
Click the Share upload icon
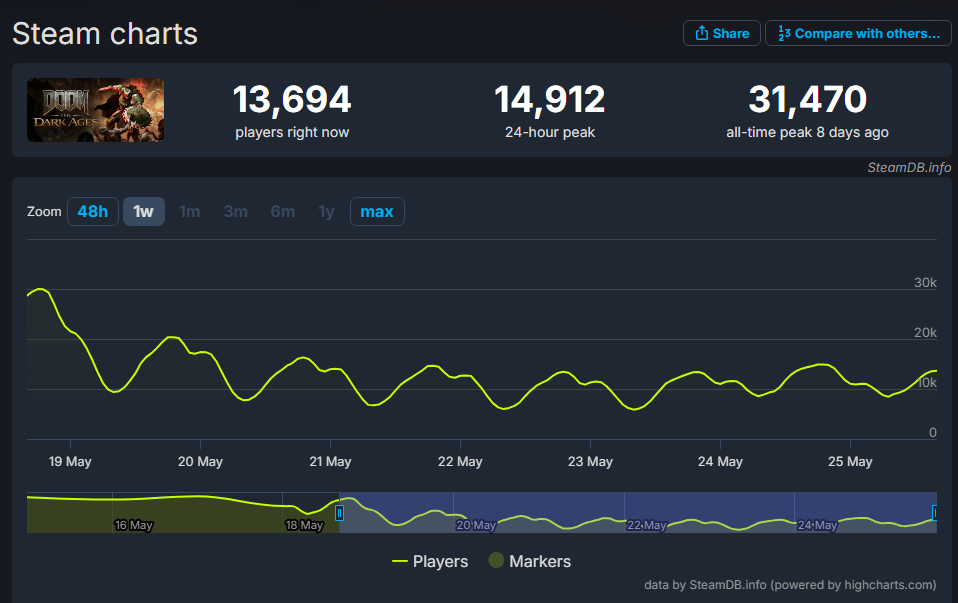point(701,33)
